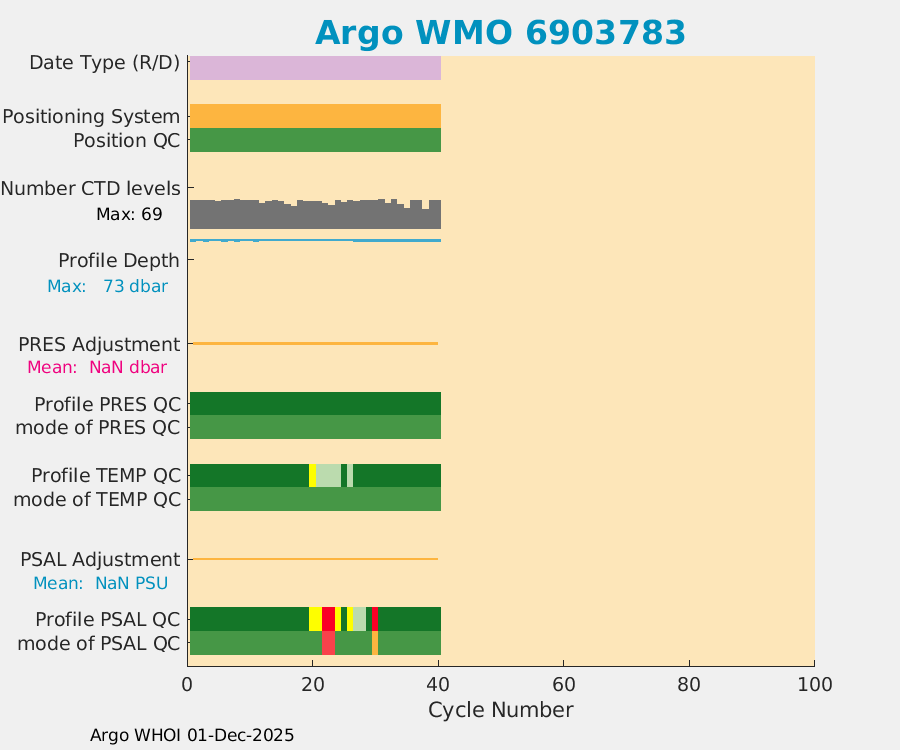Screen dimensions: 900x750
Task: Click the Argo WMO 6903783 chart title
Action: pos(500,32)
